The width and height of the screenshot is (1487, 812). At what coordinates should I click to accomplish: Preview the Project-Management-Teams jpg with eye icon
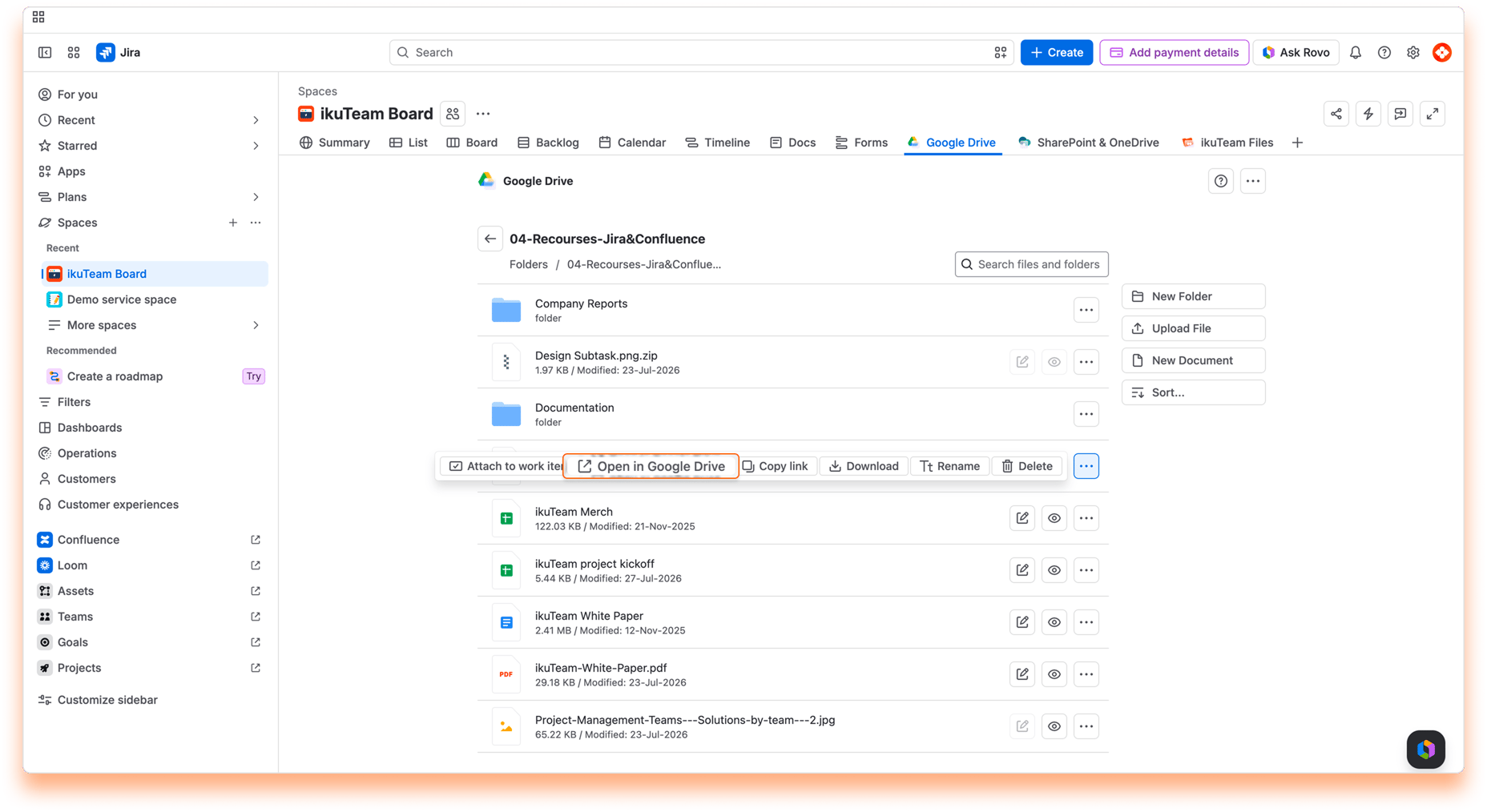click(1054, 726)
